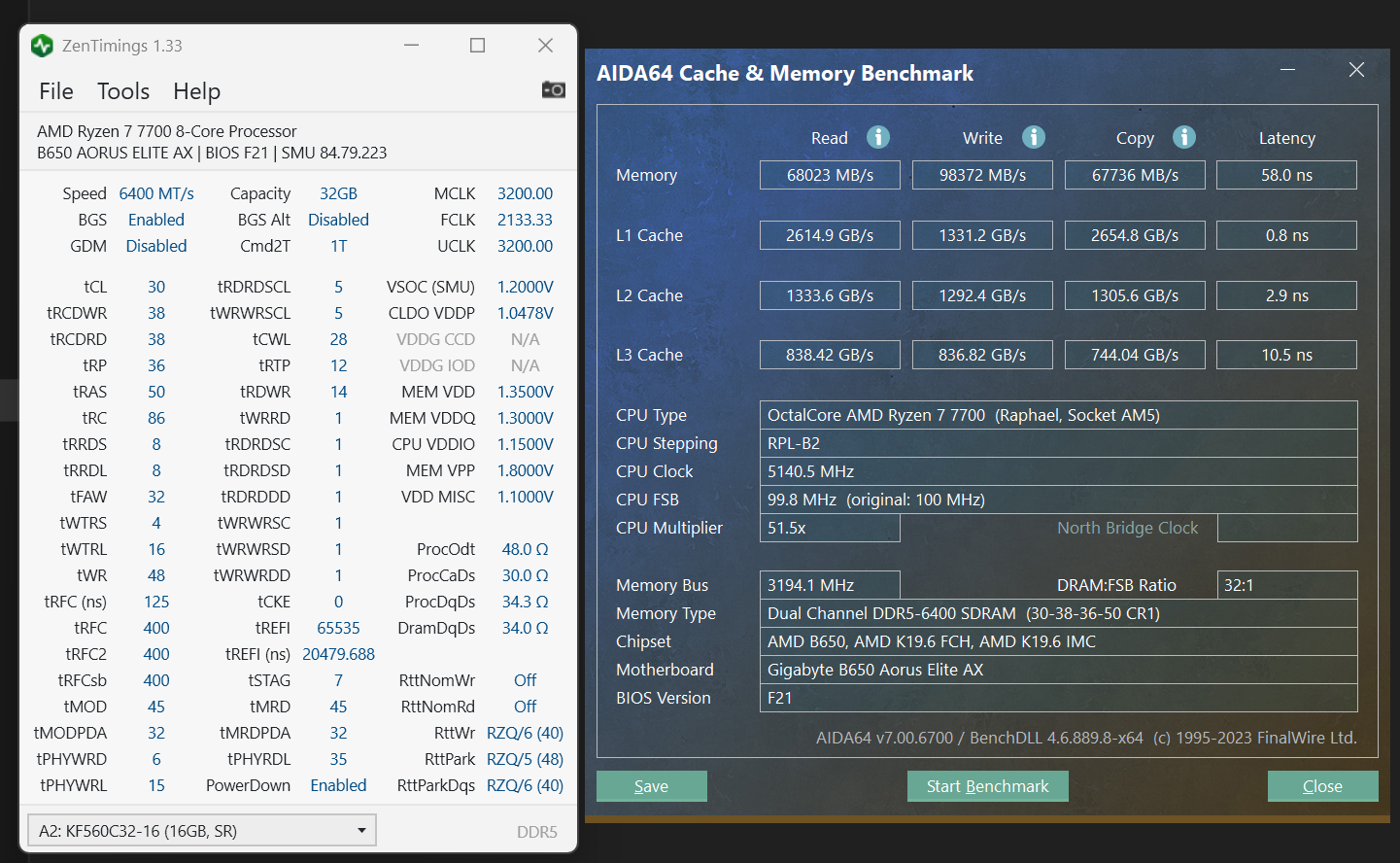1400x863 pixels.
Task: Click the Motherboard field Gigabyte B650 Aorus Elite AX
Action: coord(1058,670)
